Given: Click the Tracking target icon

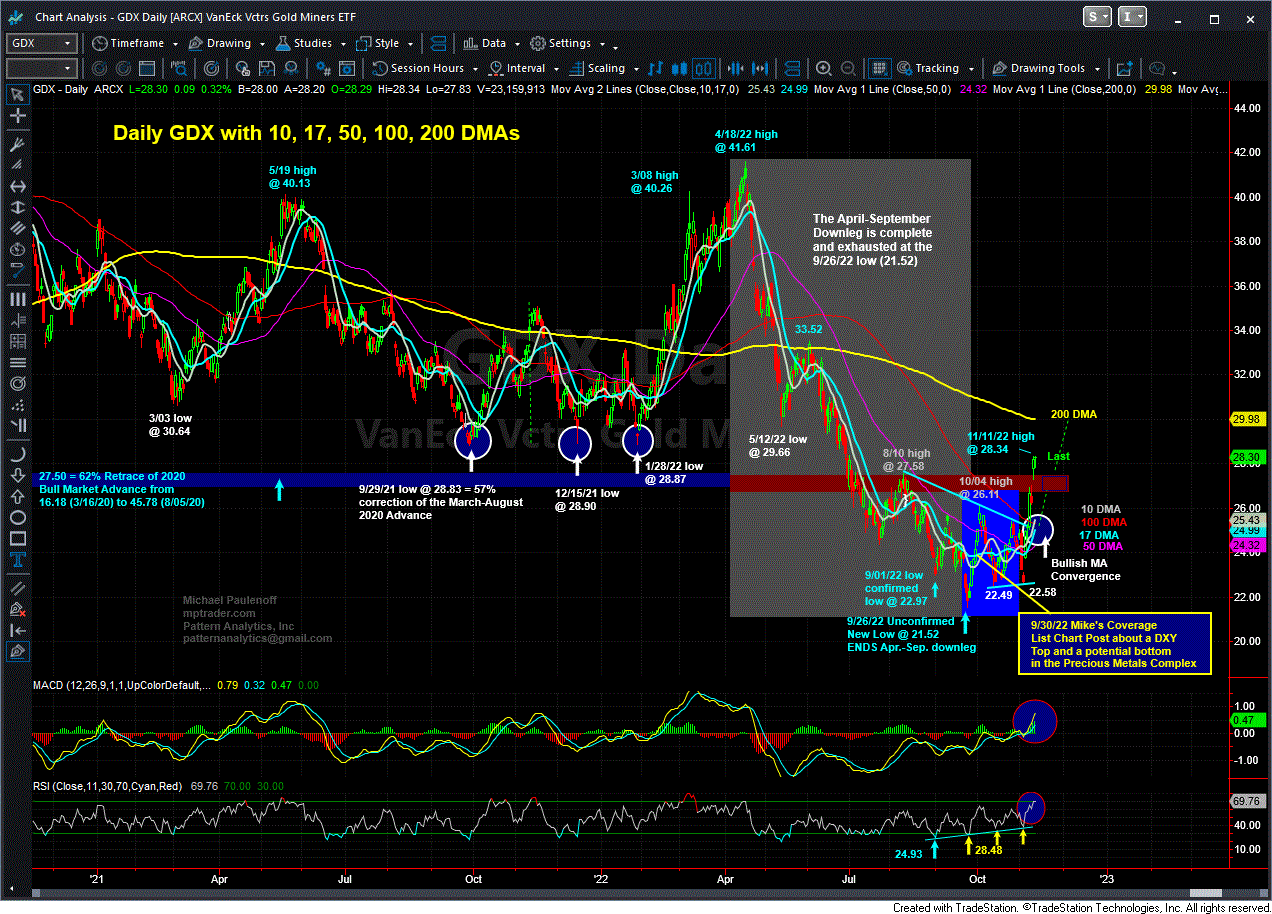Looking at the screenshot, I should pyautogui.click(x=905, y=69).
